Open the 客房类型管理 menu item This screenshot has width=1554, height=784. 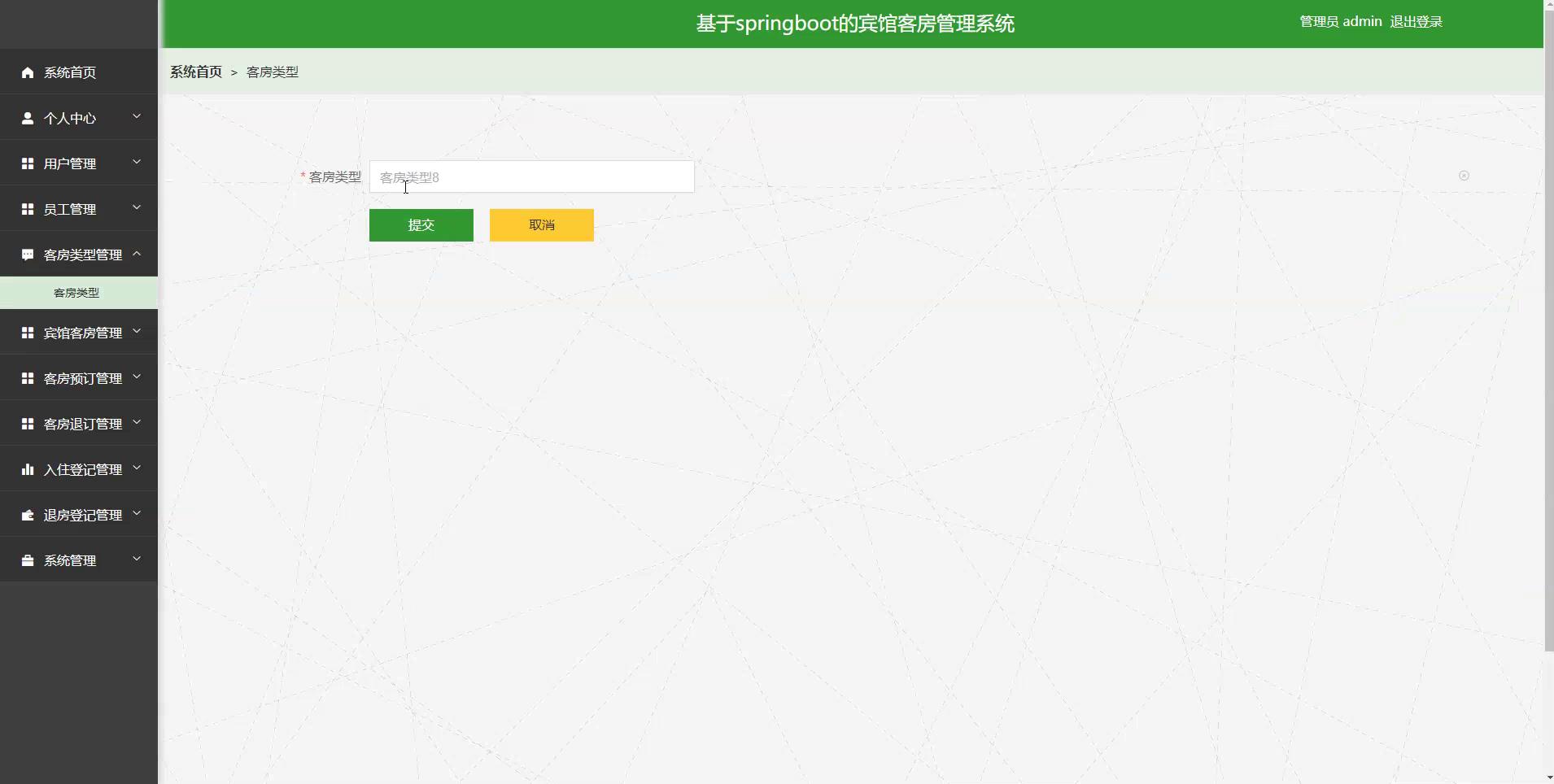click(x=79, y=255)
